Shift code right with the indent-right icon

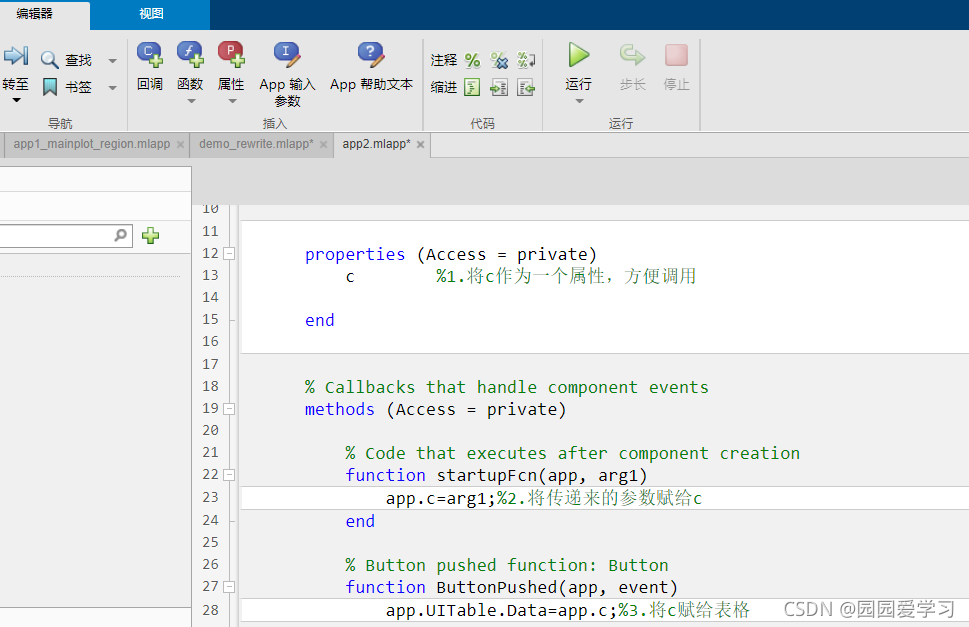pyautogui.click(x=498, y=87)
